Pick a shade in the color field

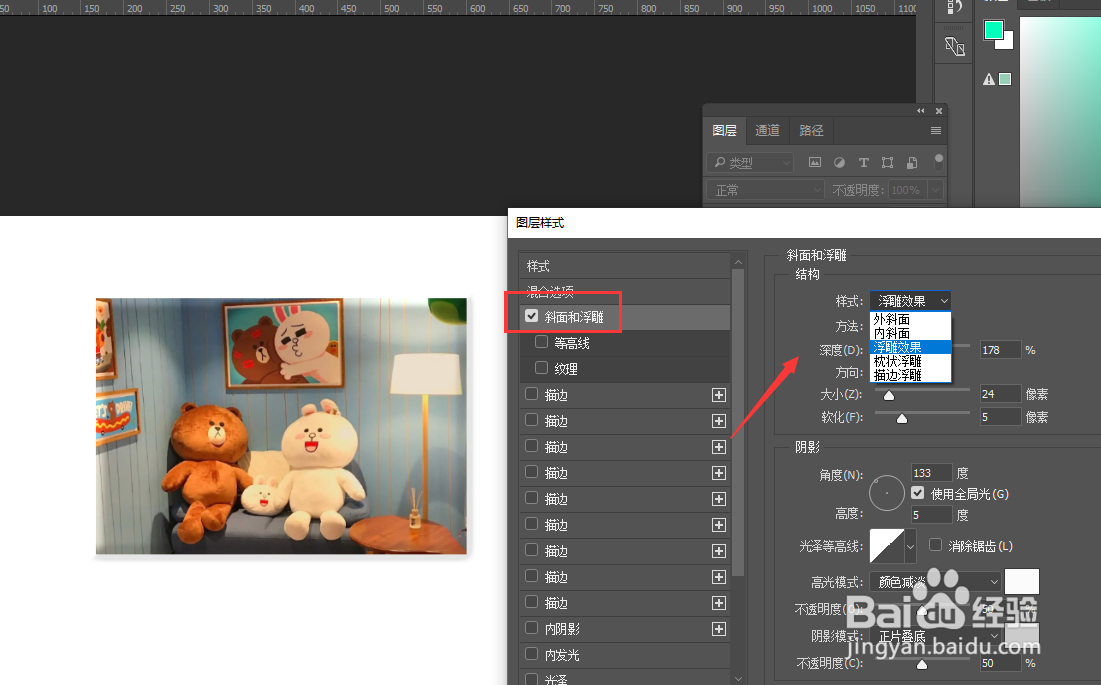point(1060,112)
